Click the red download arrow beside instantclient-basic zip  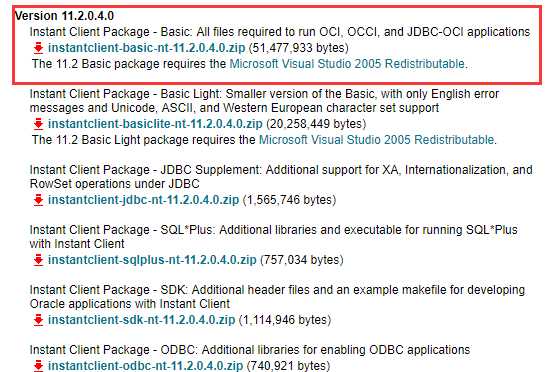38,48
